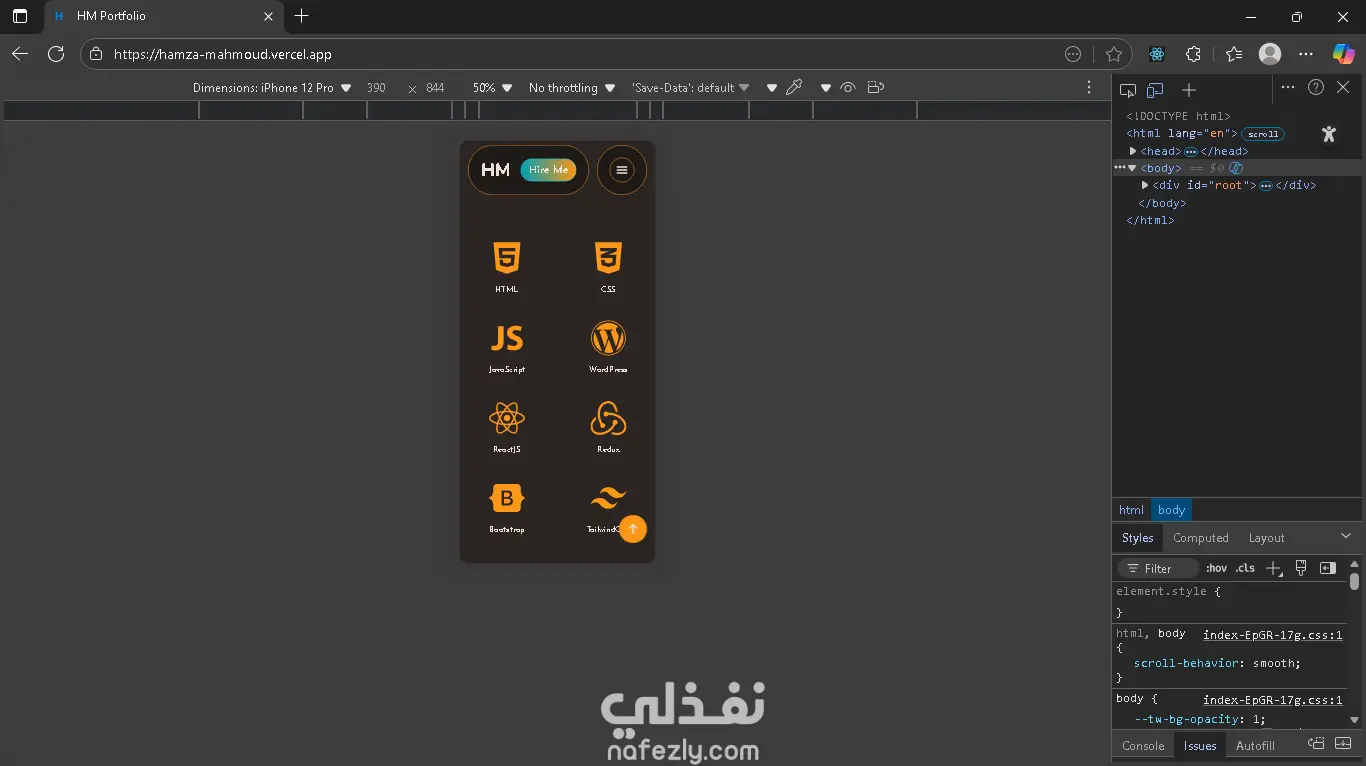Open a new browser tab

(301, 16)
